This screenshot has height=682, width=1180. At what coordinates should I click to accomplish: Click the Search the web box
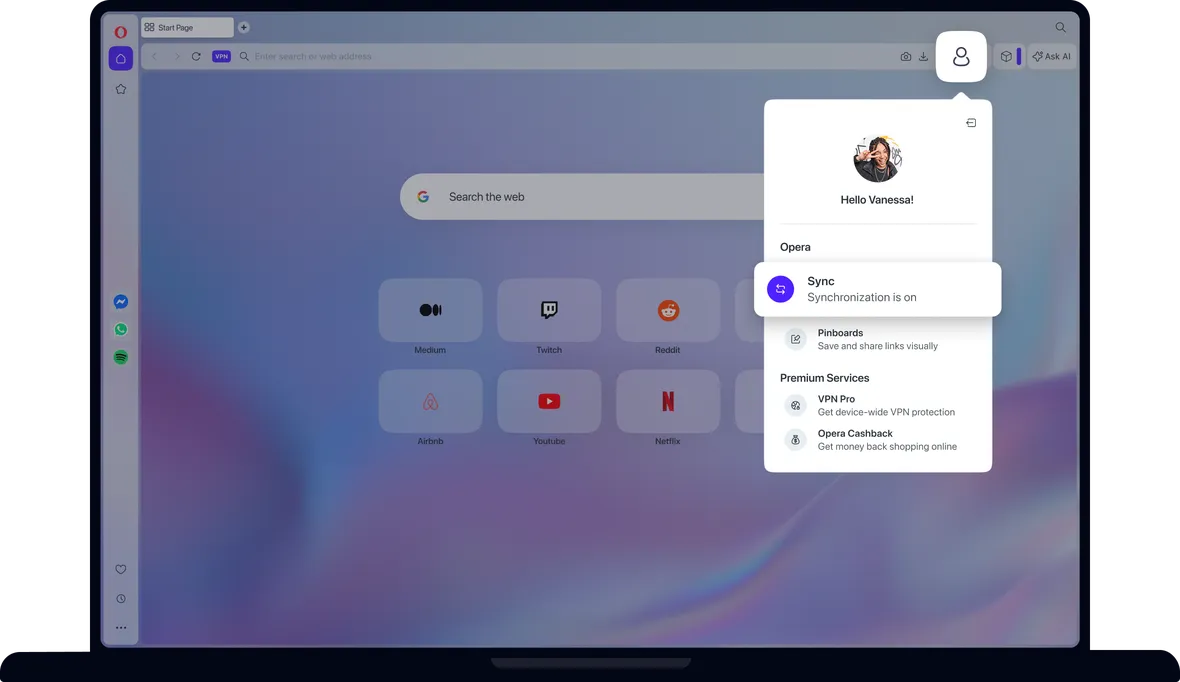[x=582, y=196]
